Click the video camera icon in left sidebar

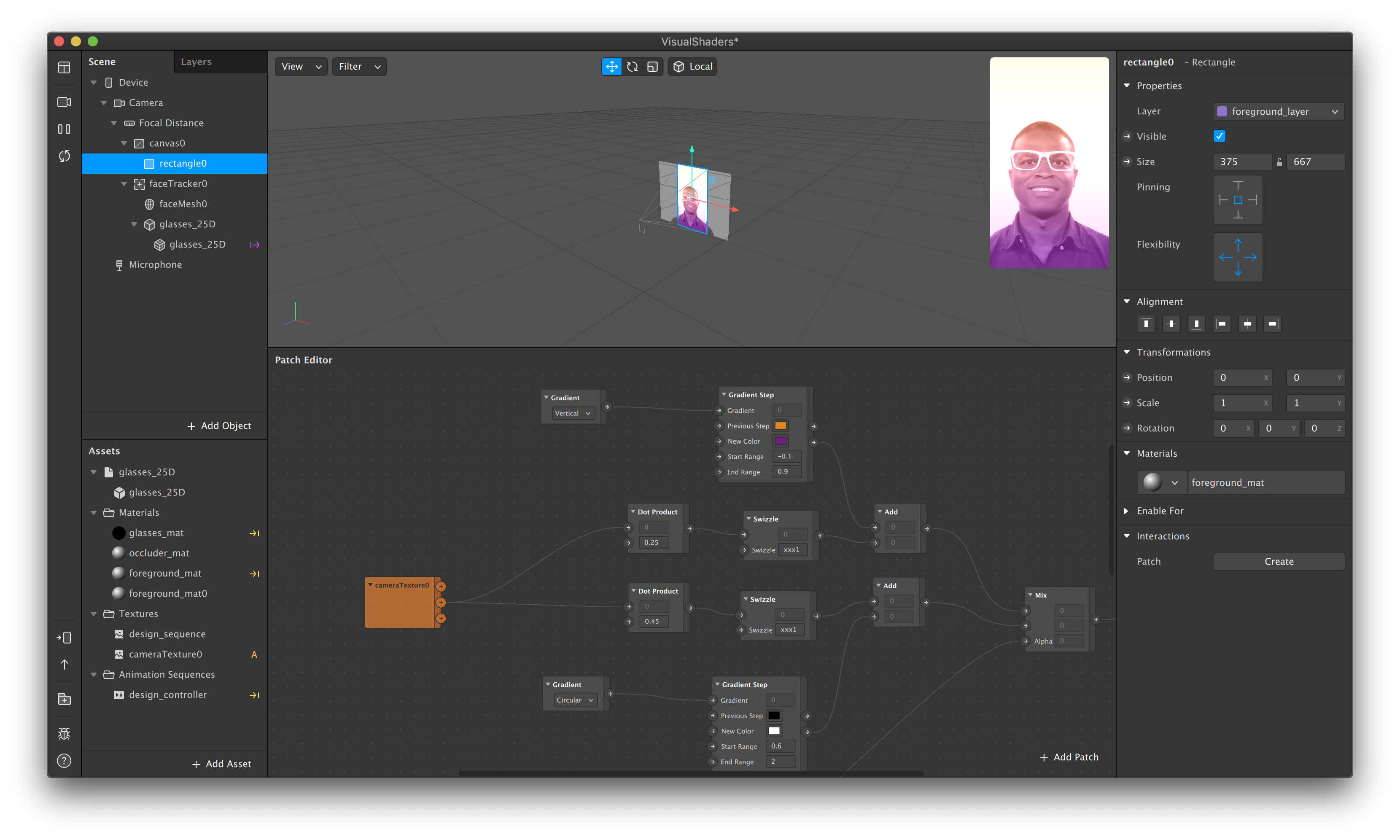pyautogui.click(x=64, y=102)
